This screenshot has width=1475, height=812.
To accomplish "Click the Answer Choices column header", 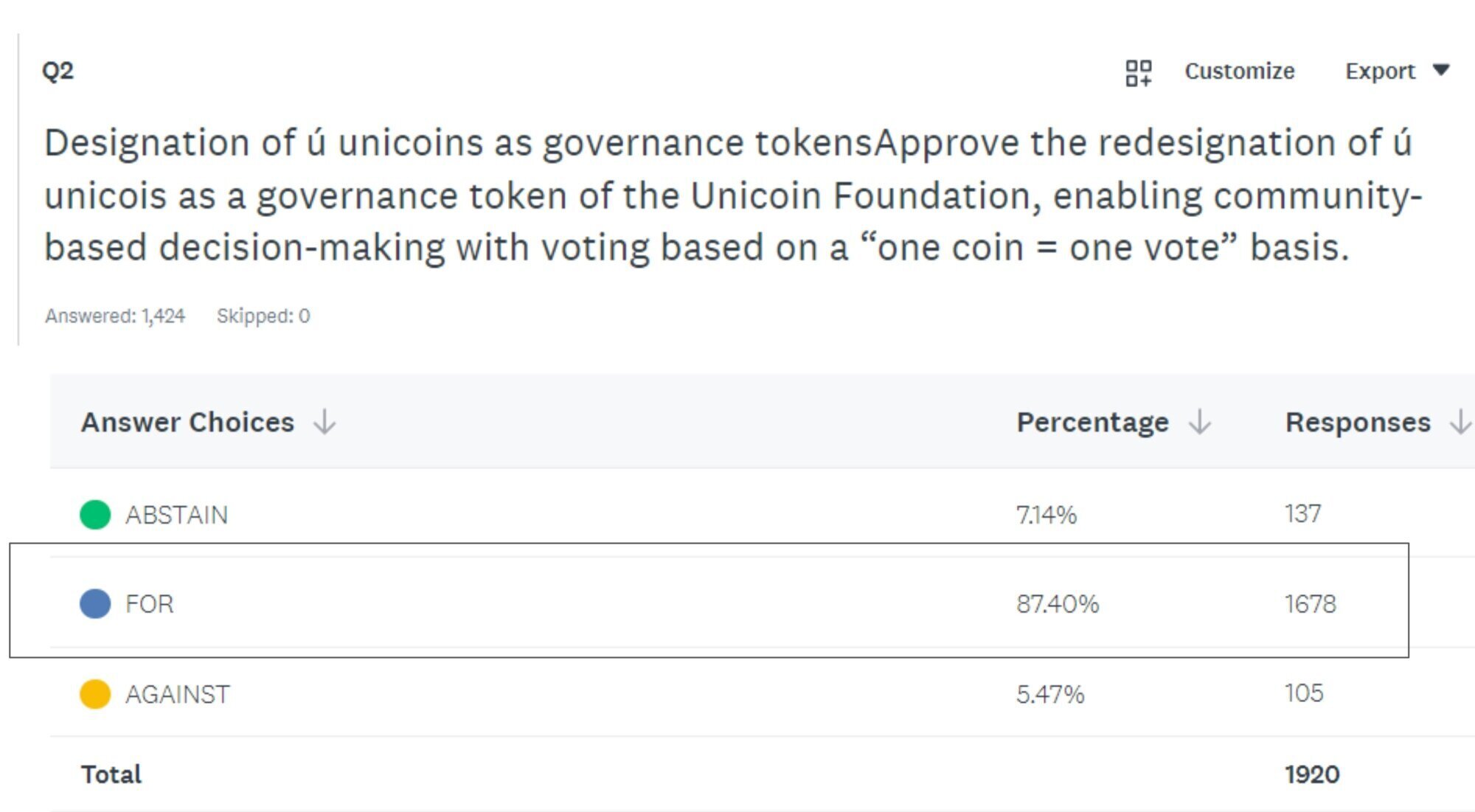I will coord(187,423).
